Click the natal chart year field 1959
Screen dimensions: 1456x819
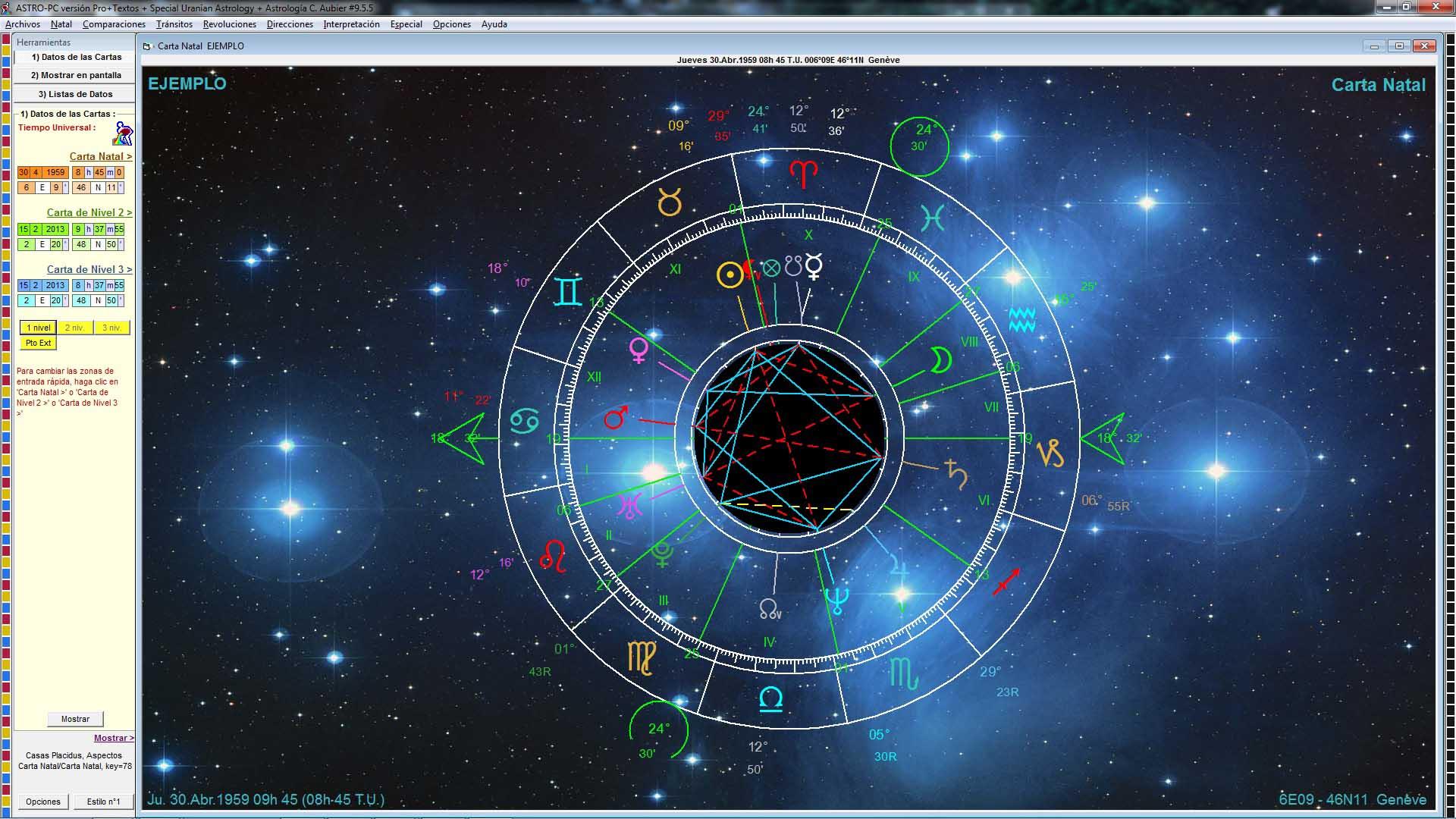tap(55, 172)
